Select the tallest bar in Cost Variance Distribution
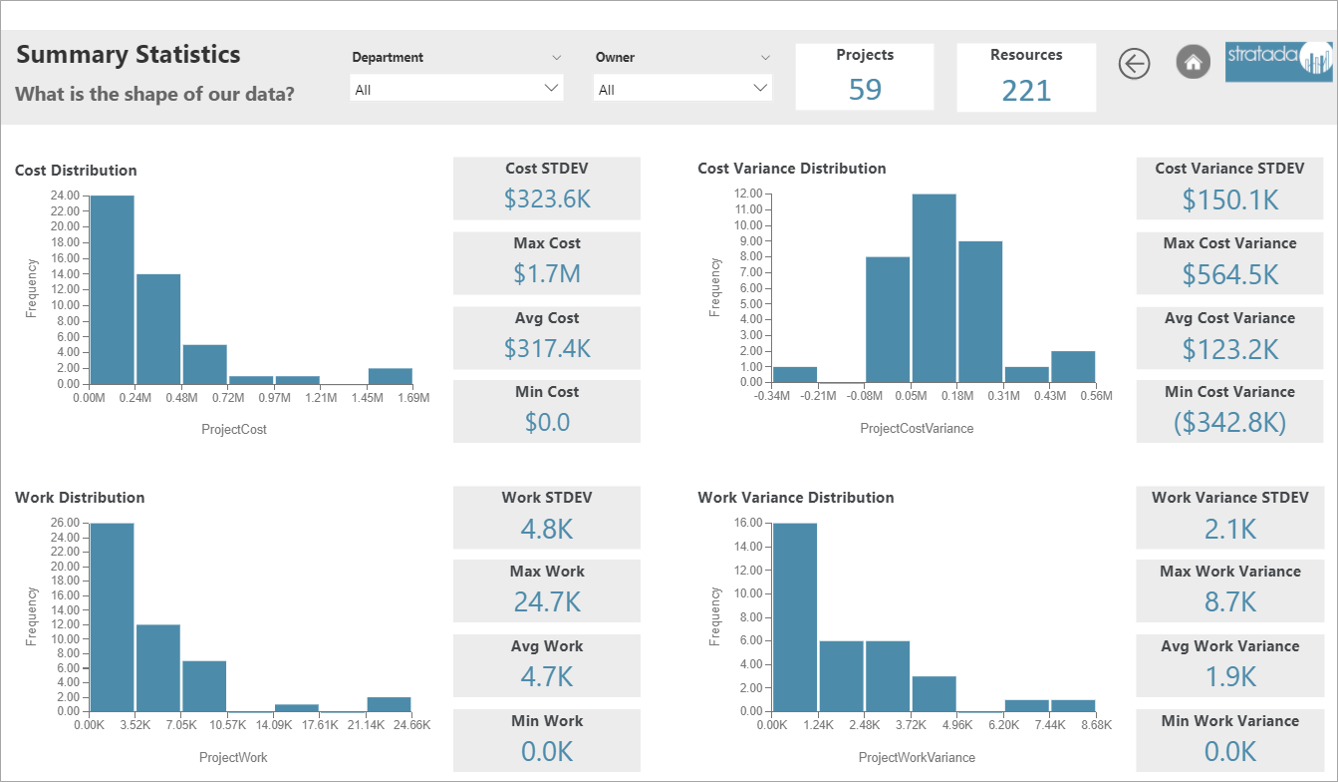1338x782 pixels. click(x=934, y=288)
